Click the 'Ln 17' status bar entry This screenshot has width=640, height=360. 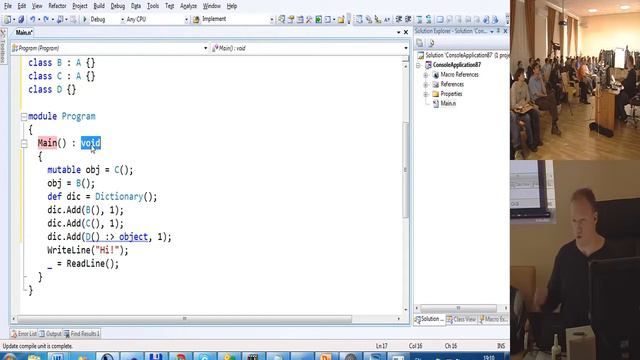pos(382,346)
